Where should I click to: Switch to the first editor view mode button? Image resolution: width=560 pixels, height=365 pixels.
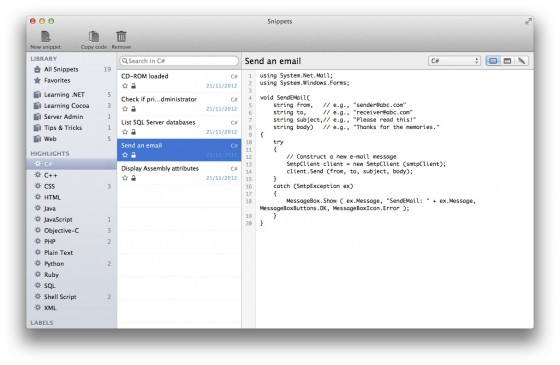pos(493,61)
